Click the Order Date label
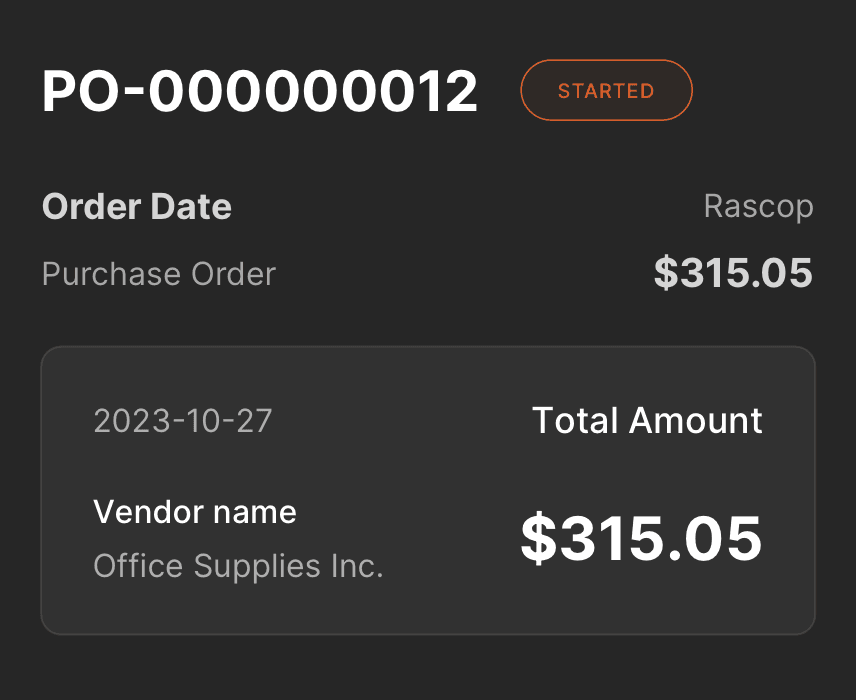The height and width of the screenshot is (700, 856). (137, 207)
